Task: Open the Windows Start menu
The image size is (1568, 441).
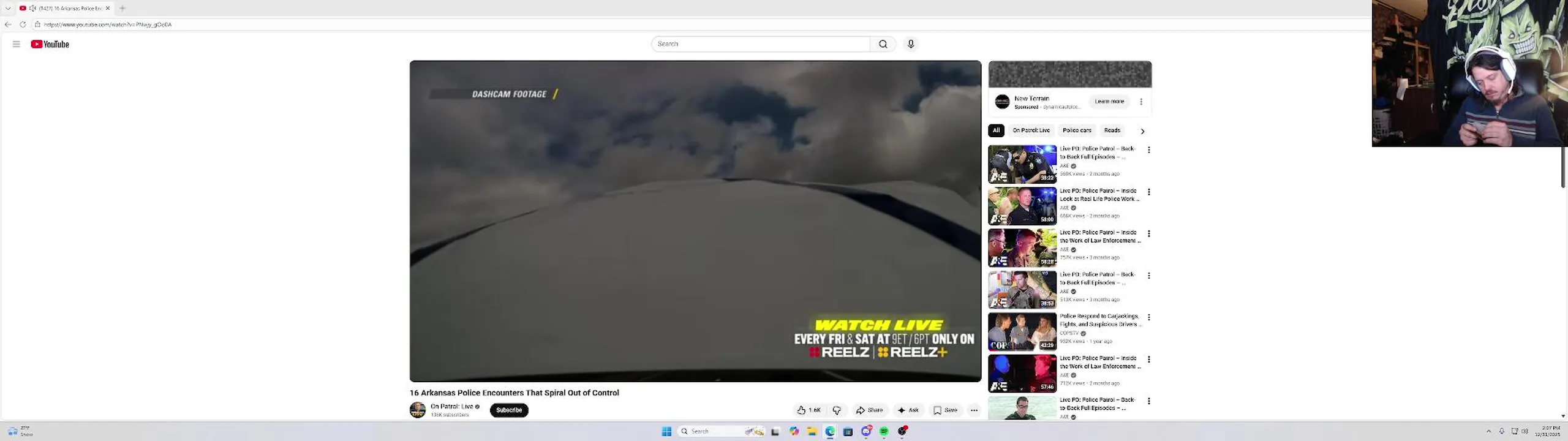Action: tap(666, 431)
